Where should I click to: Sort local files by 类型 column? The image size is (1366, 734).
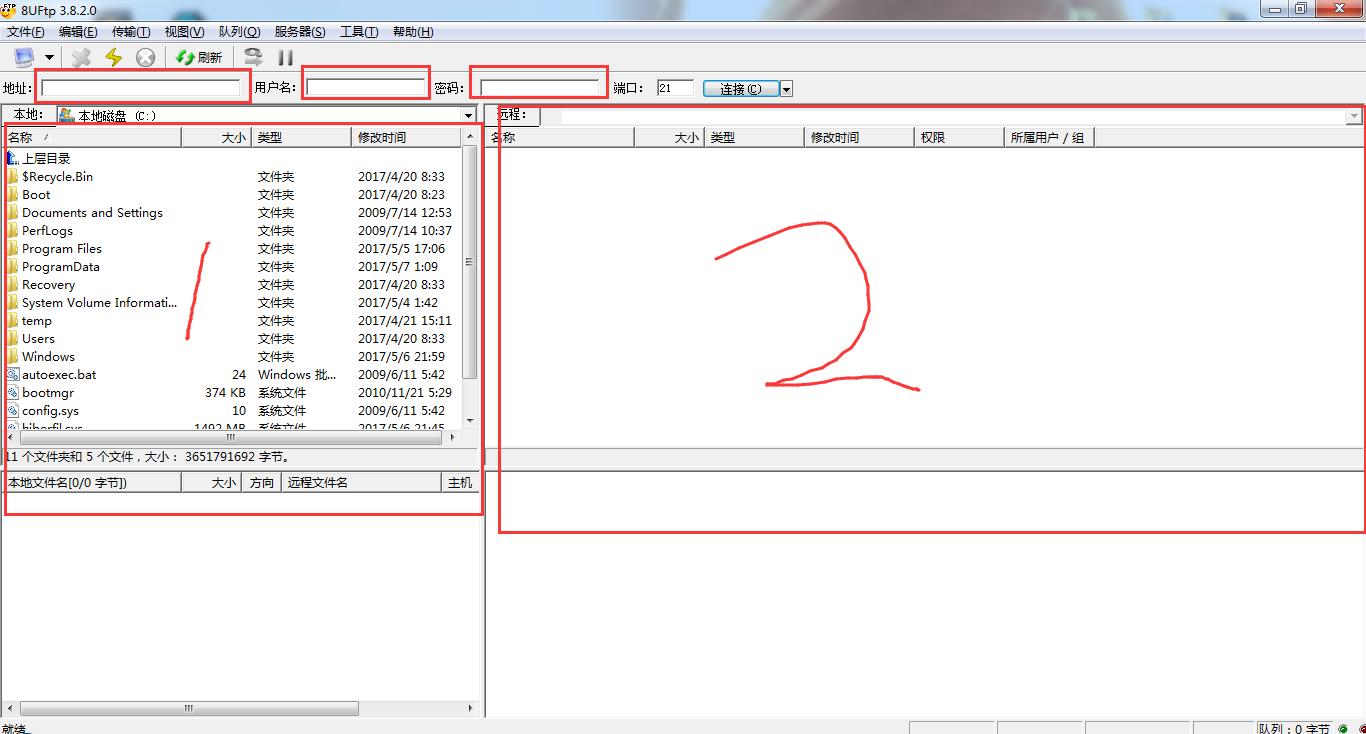[301, 137]
